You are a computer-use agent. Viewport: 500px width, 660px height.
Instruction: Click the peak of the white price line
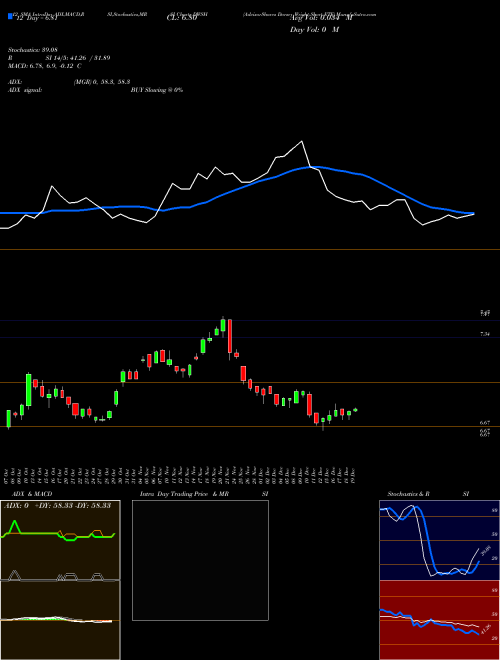pyautogui.click(x=302, y=141)
